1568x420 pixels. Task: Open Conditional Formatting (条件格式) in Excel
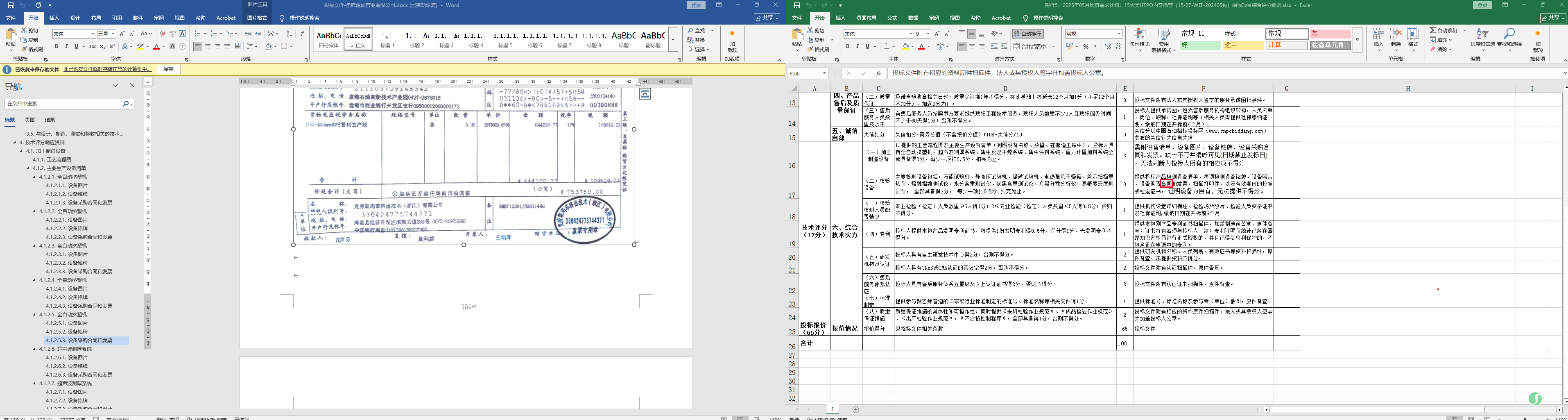click(x=1140, y=40)
